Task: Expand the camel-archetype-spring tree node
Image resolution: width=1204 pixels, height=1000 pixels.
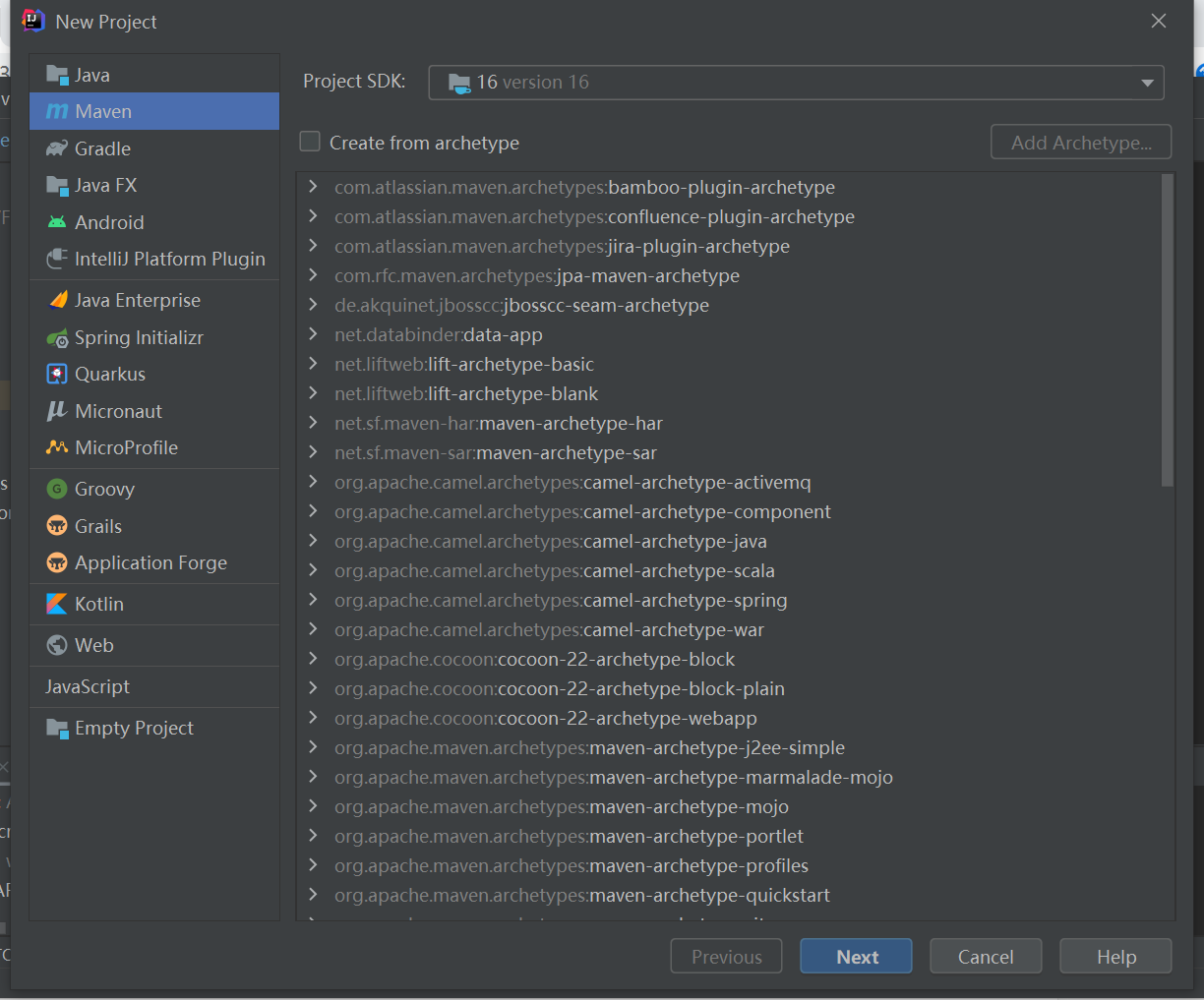Action: click(x=313, y=600)
